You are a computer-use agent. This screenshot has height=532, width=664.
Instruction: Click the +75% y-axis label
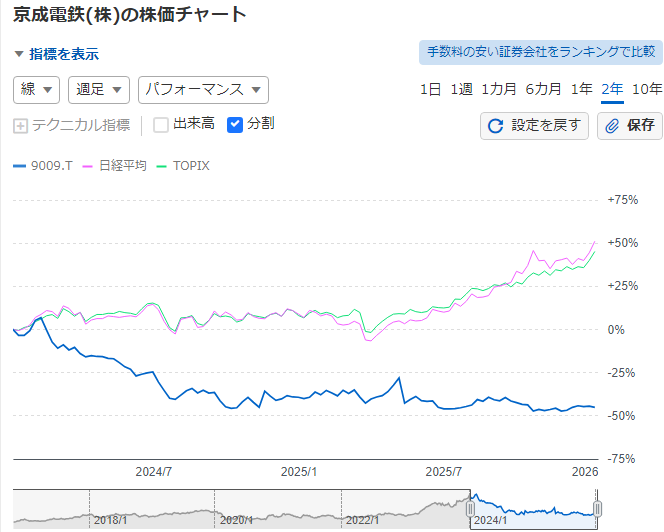[x=622, y=200]
